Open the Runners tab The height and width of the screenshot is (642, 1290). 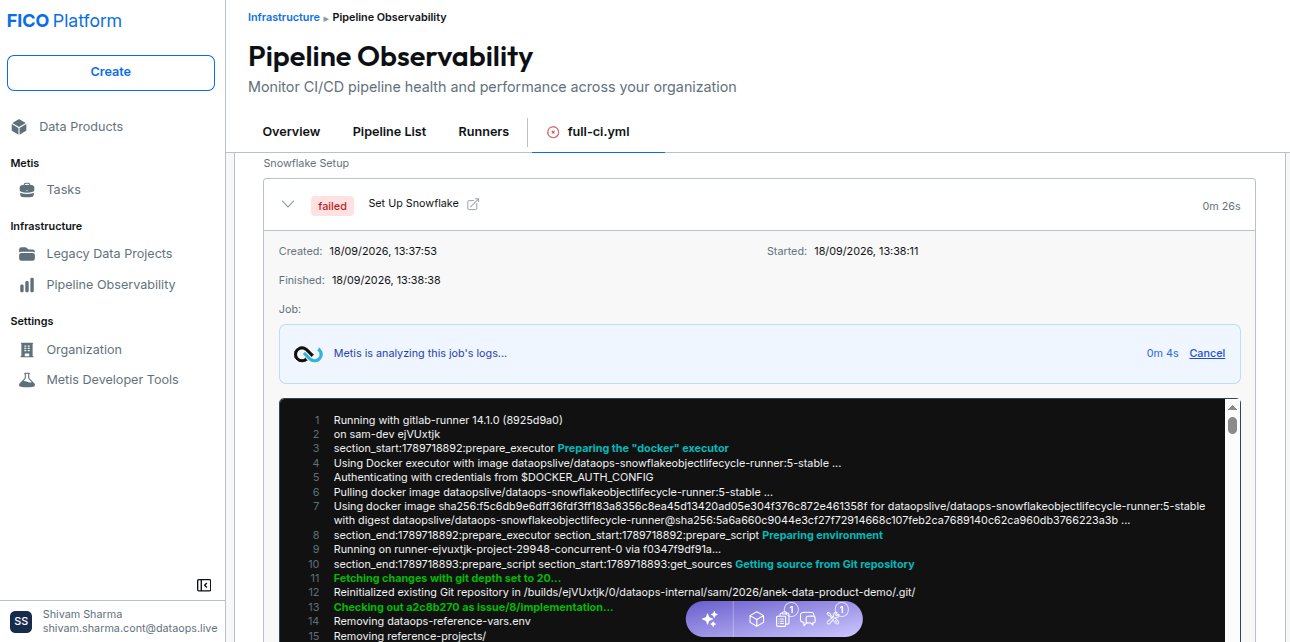(484, 132)
